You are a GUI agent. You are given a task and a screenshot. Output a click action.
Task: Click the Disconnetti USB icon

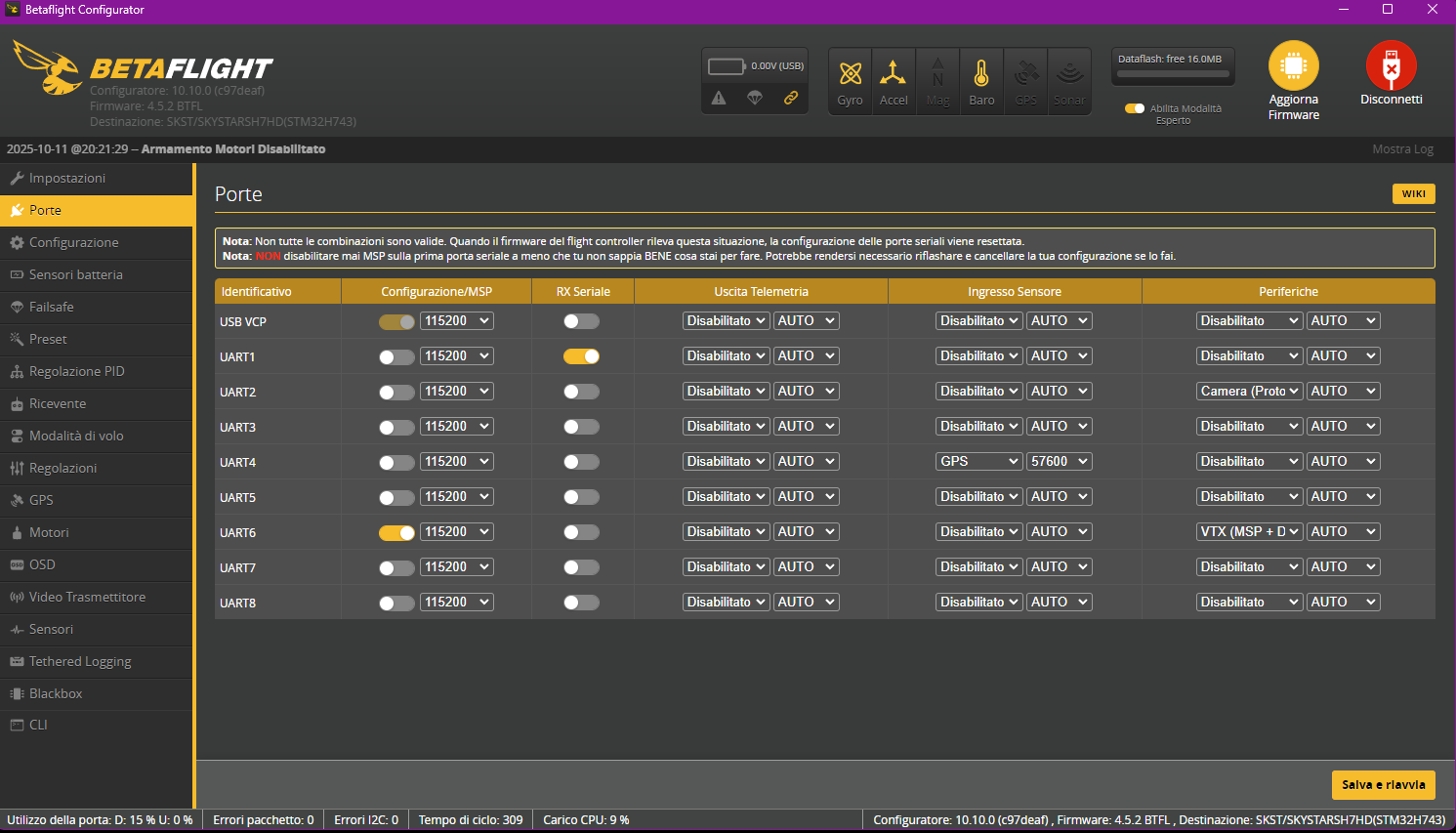pos(1391,65)
